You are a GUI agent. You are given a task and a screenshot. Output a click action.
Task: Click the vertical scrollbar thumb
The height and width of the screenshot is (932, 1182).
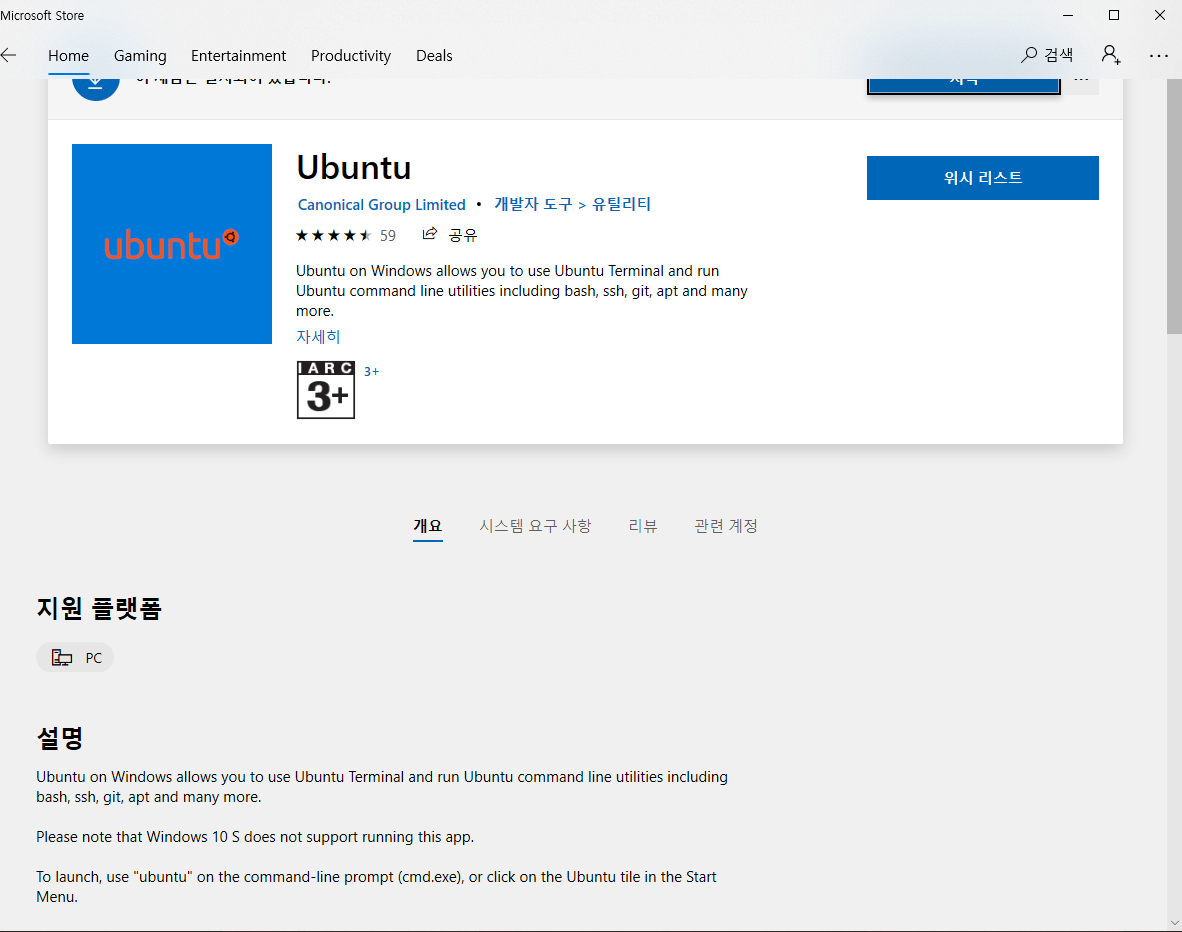(x=1174, y=205)
